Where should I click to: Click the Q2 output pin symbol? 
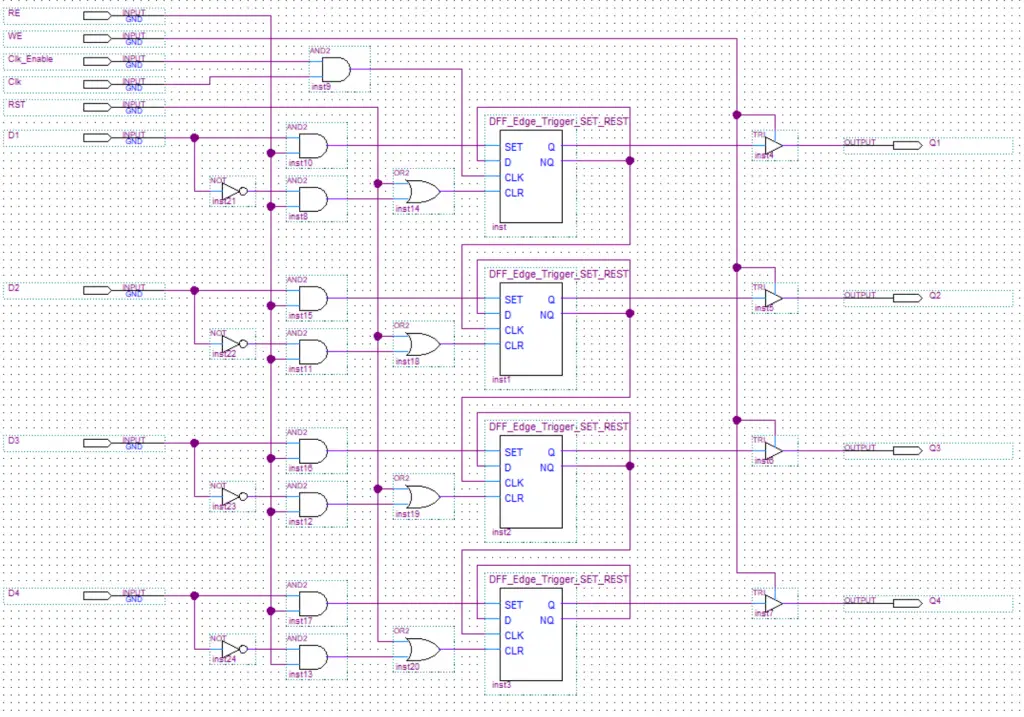pos(908,298)
